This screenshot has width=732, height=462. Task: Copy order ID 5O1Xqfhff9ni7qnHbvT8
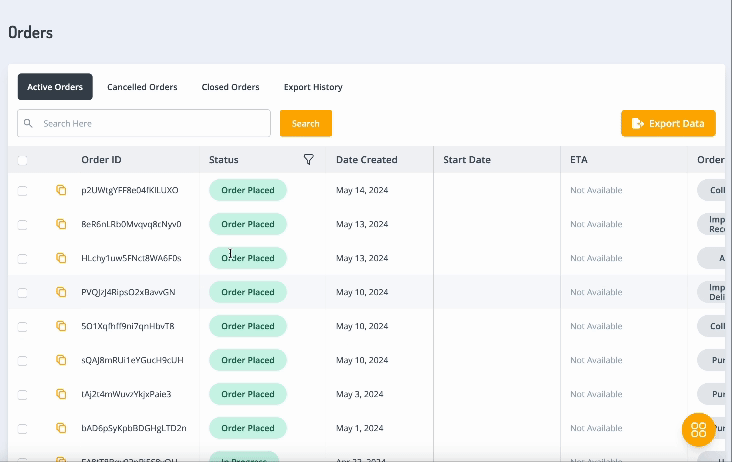61,326
